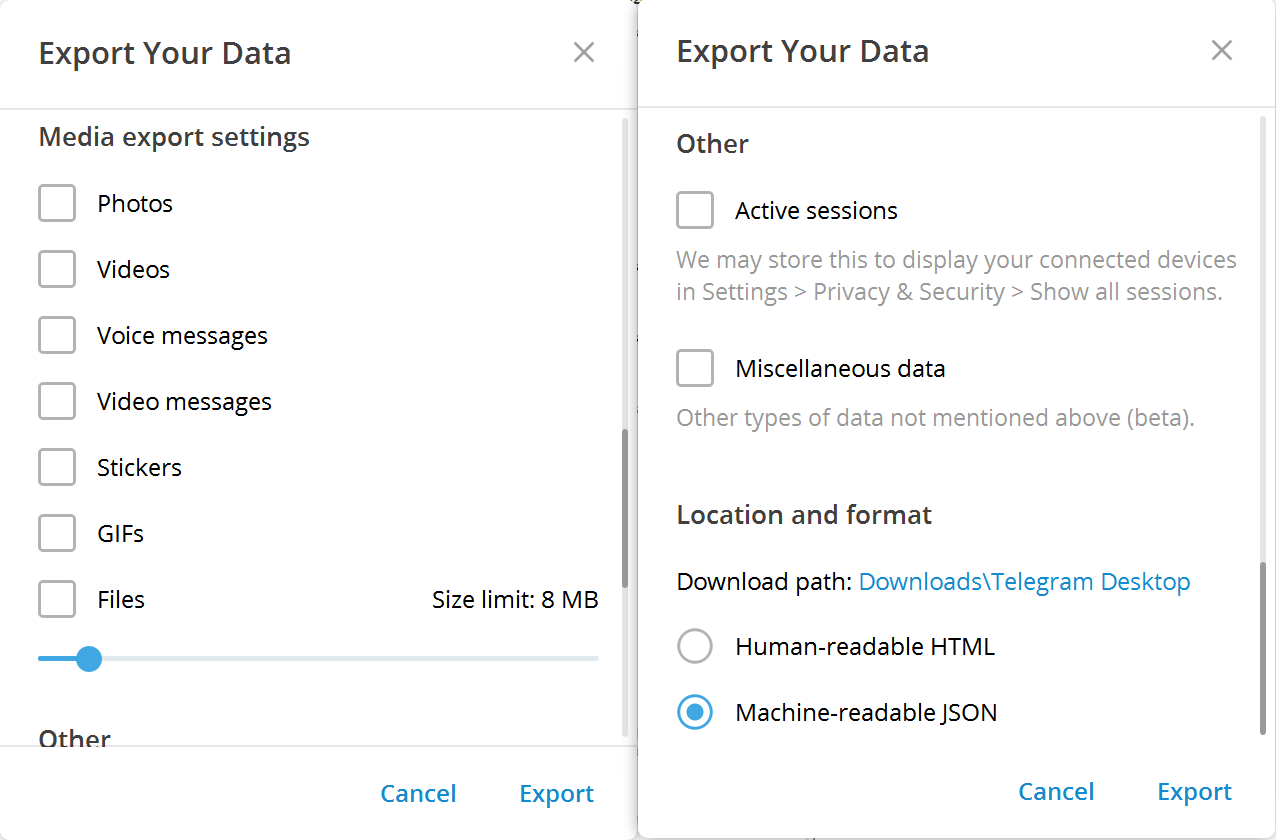Enable the Files export checkbox
Image resolution: width=1276 pixels, height=840 pixels.
tap(57, 600)
